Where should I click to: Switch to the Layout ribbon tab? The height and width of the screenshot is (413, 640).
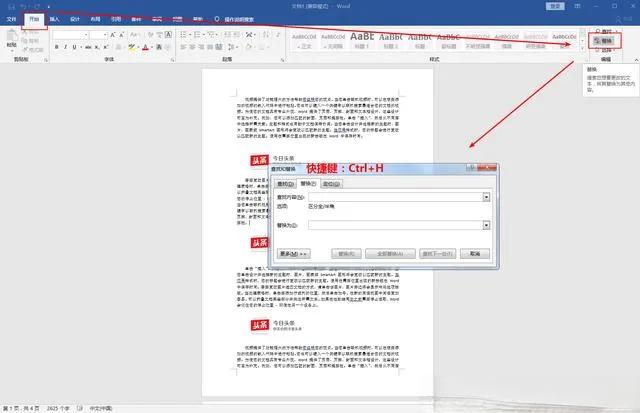point(95,19)
